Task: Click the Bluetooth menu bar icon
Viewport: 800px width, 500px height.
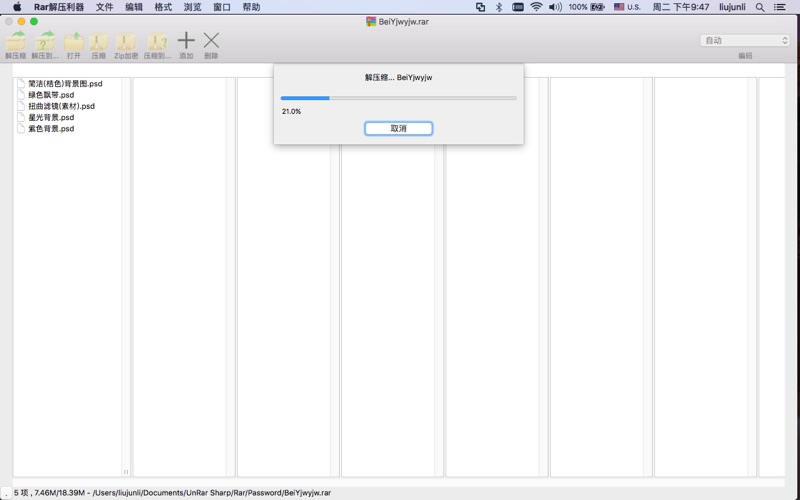Action: coord(499,7)
